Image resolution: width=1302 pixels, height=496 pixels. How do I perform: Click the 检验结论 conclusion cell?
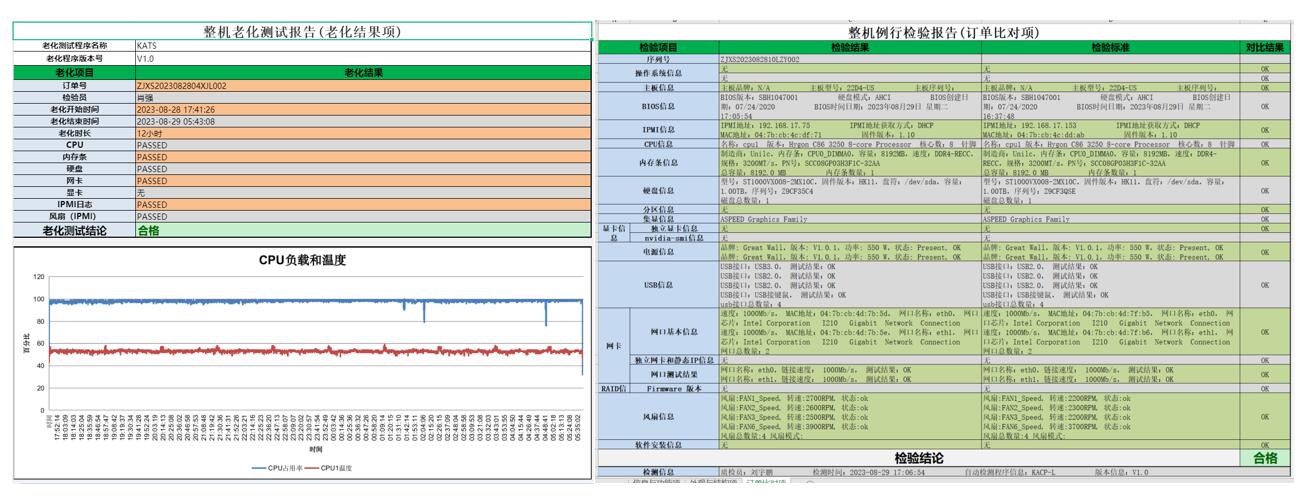918,458
